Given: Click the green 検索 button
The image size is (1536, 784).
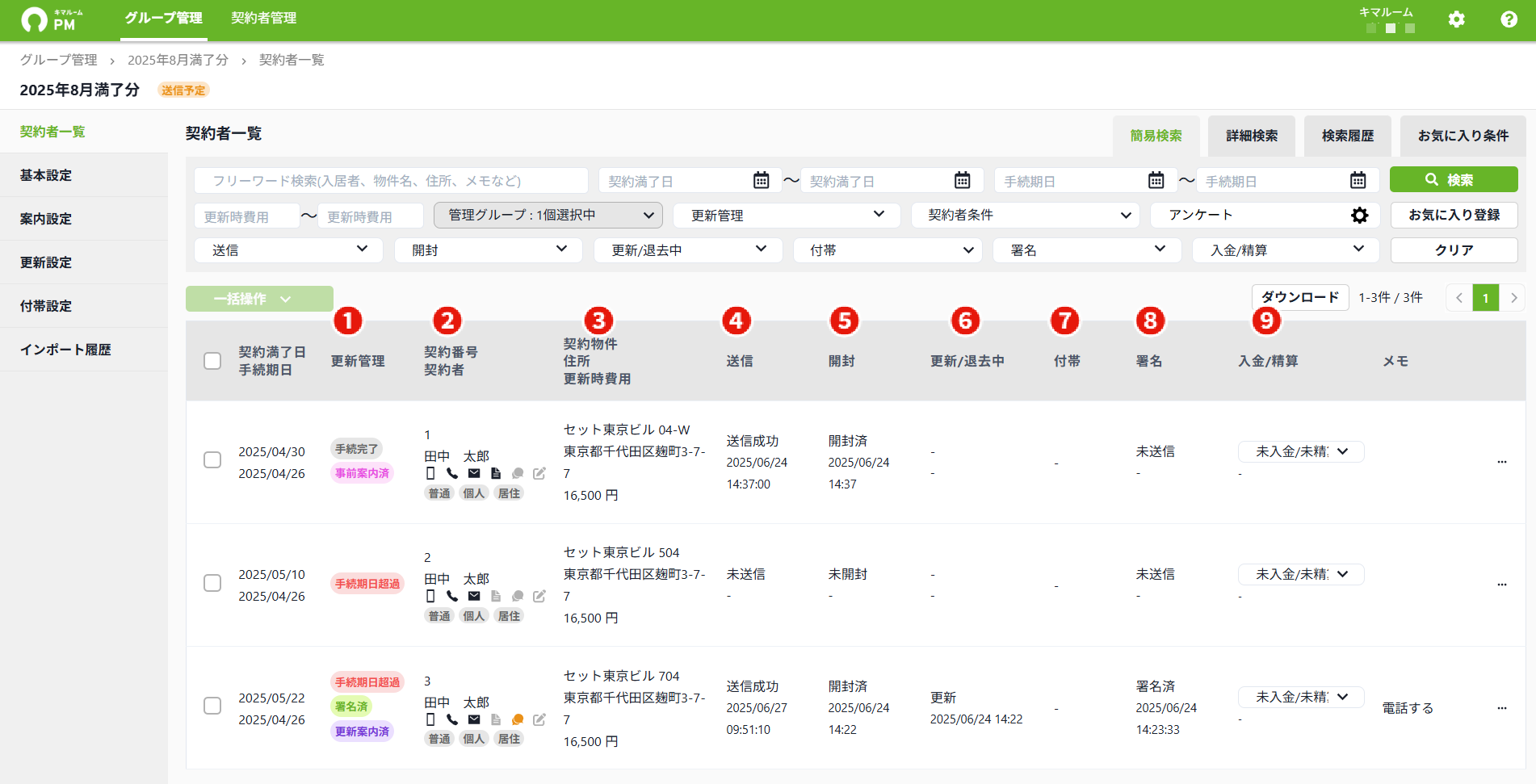Looking at the screenshot, I should pos(1454,180).
